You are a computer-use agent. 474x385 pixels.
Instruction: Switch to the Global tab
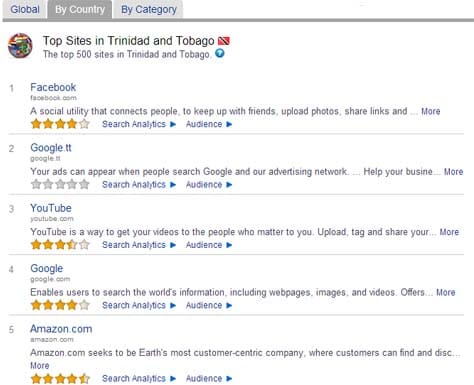point(25,9)
